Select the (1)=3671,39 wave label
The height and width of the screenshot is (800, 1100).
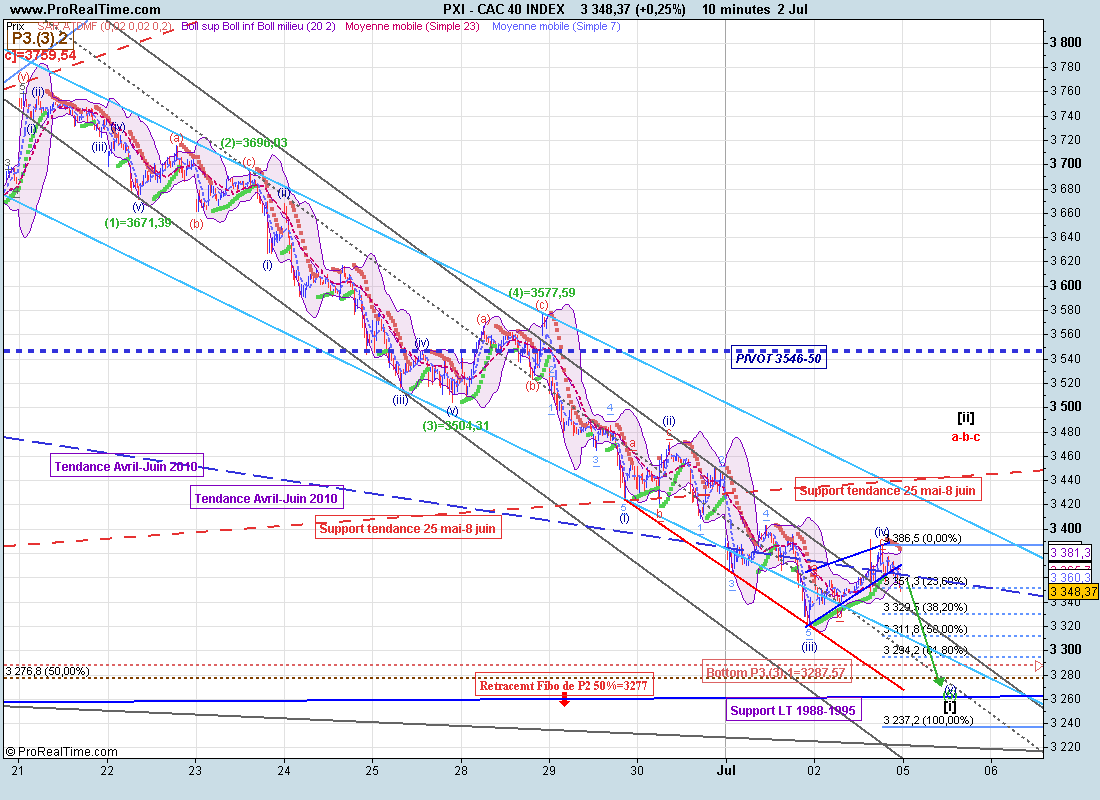point(138,222)
